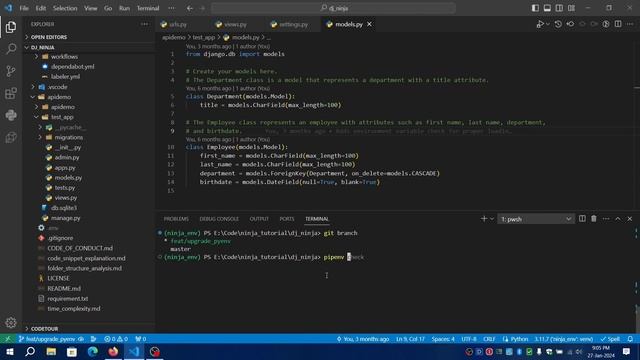Image resolution: width=640 pixels, height=360 pixels.
Task: Open the terminal shell selector dropdown '1: pwsh'
Action: (x=536, y=219)
